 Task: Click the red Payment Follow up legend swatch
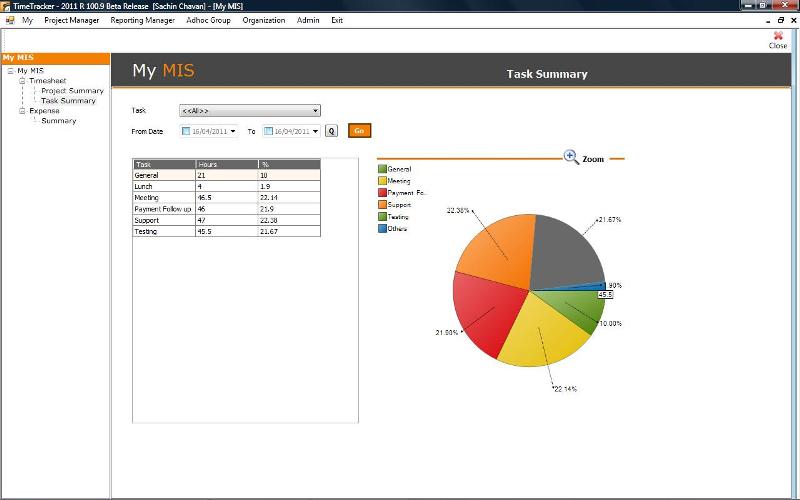click(382, 192)
